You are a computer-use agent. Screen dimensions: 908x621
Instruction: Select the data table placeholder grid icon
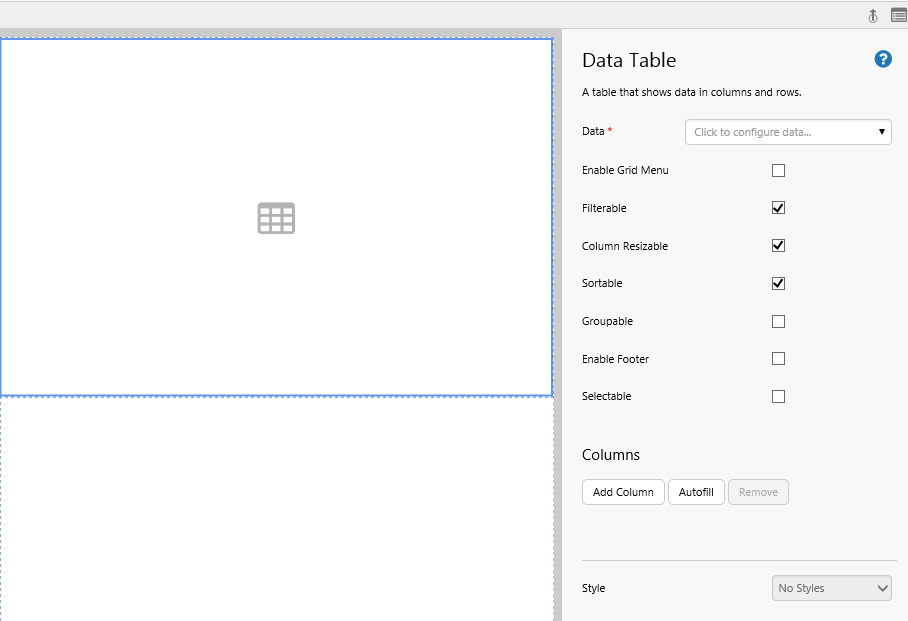point(276,218)
